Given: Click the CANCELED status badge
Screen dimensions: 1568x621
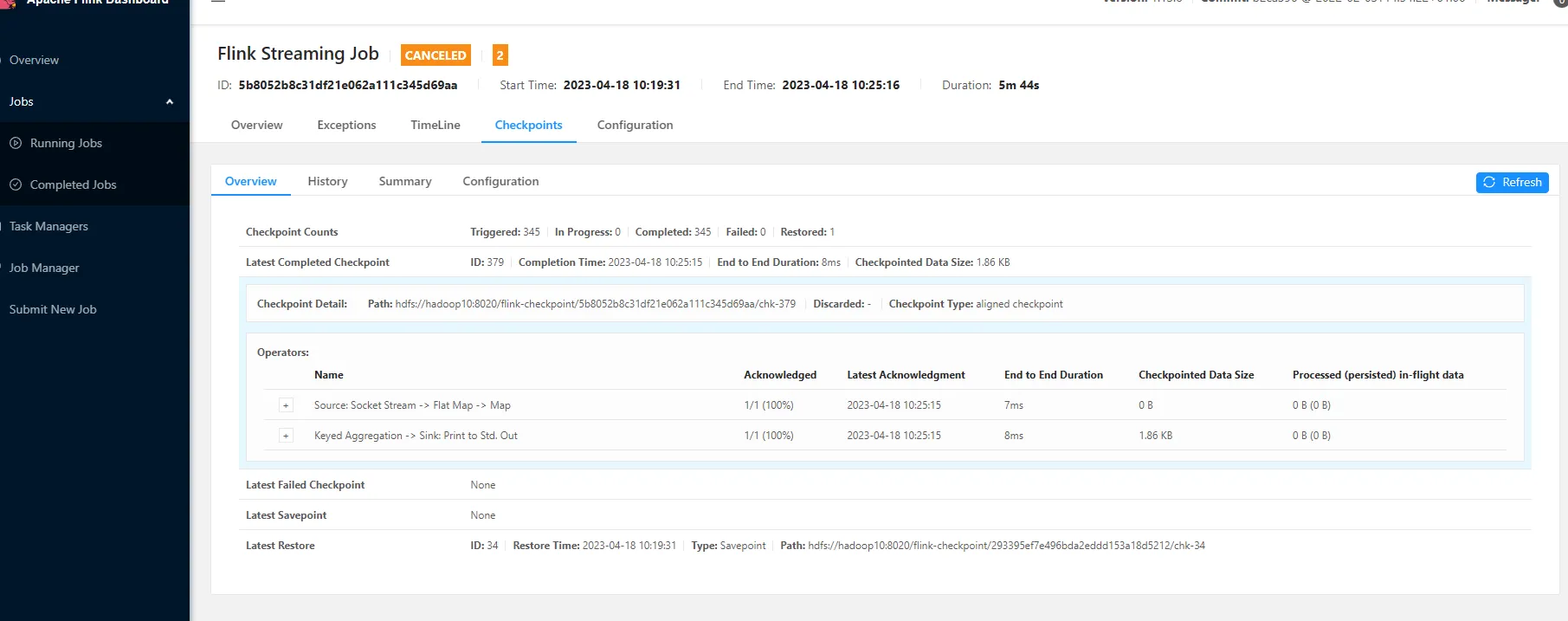Looking at the screenshot, I should (x=436, y=55).
